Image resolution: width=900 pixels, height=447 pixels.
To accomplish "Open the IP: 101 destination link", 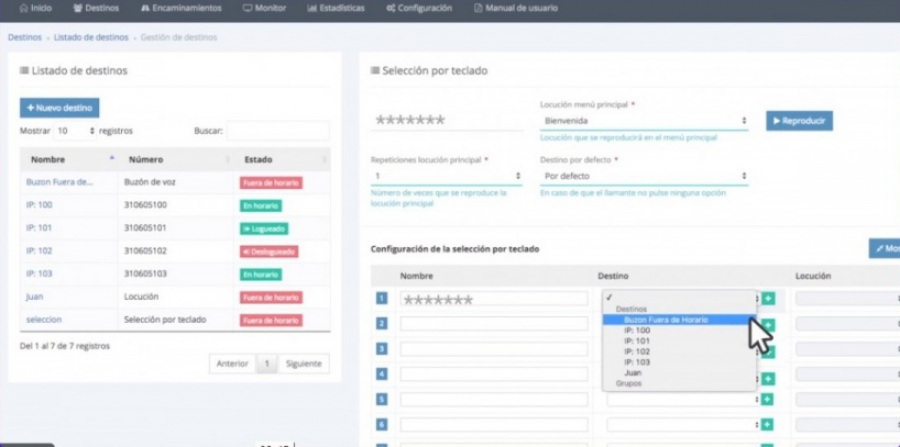I will click(39, 228).
